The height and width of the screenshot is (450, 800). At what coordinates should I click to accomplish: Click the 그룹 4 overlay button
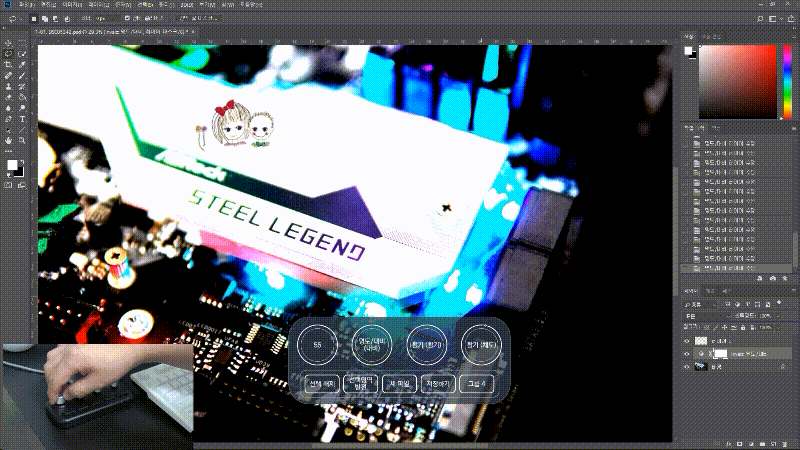477,383
